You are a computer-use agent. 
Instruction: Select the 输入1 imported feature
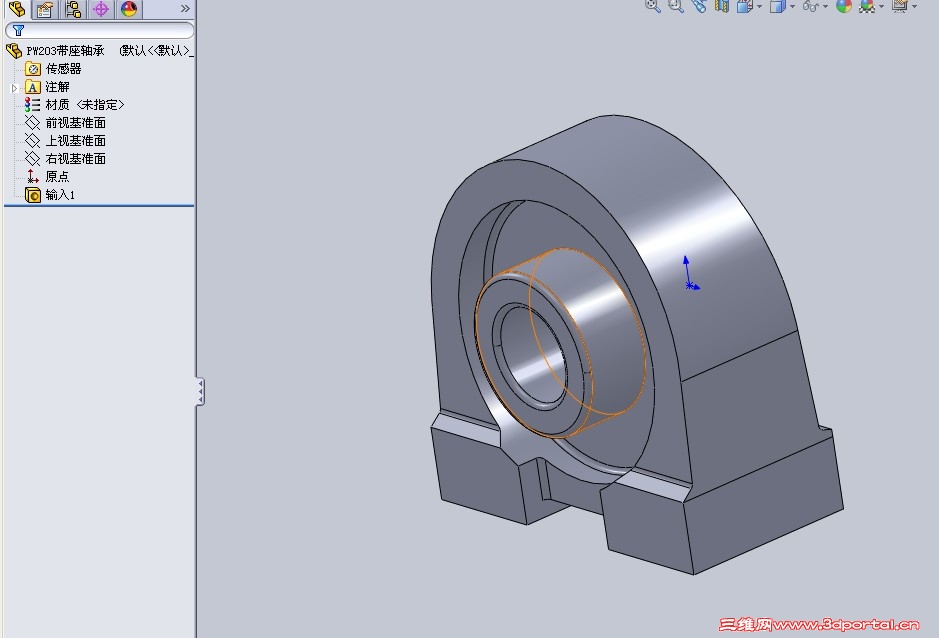pos(50,195)
